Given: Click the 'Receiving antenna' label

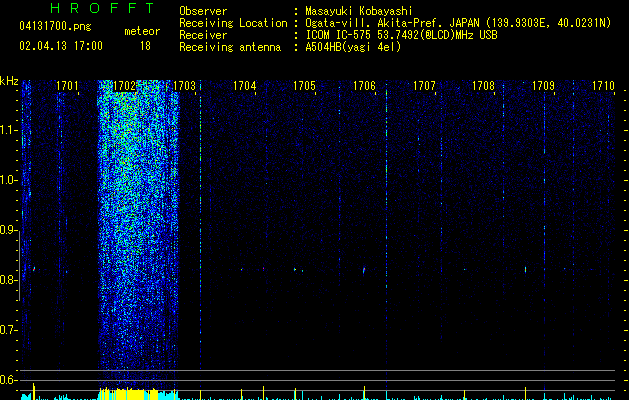Looking at the screenshot, I should tap(230, 47).
